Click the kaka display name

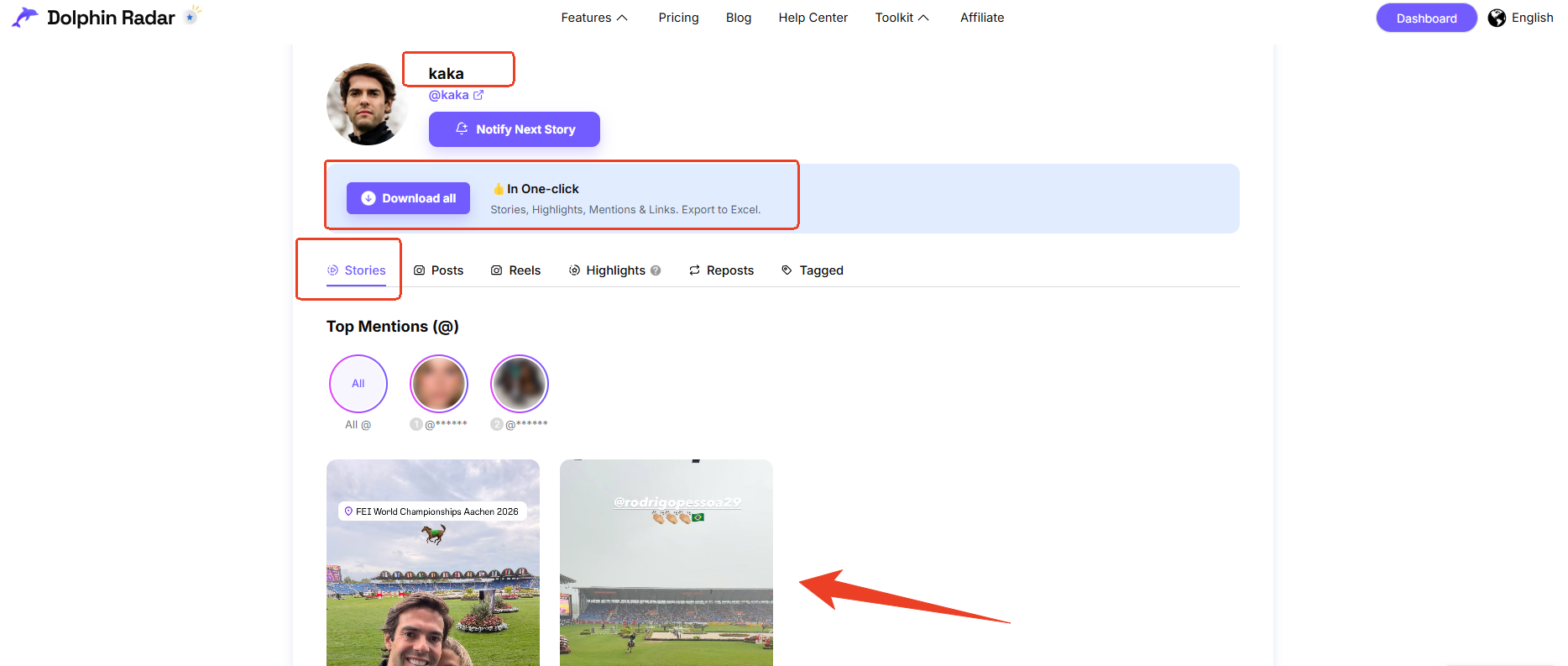(x=446, y=74)
